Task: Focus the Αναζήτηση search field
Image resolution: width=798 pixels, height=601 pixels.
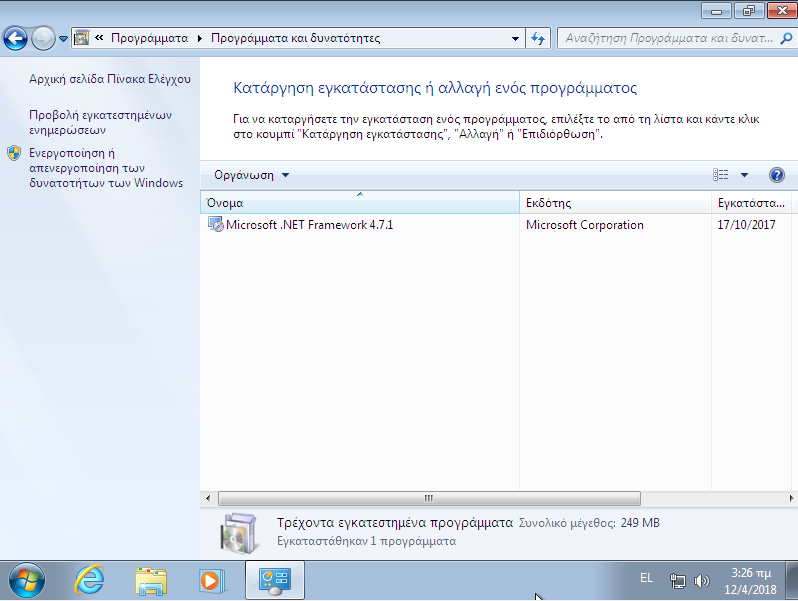Action: pos(668,38)
